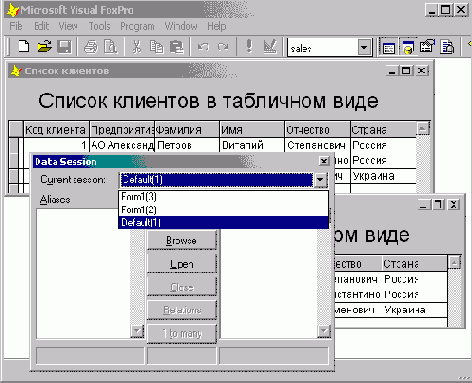Click the Save diskette toolbar icon

(64, 47)
